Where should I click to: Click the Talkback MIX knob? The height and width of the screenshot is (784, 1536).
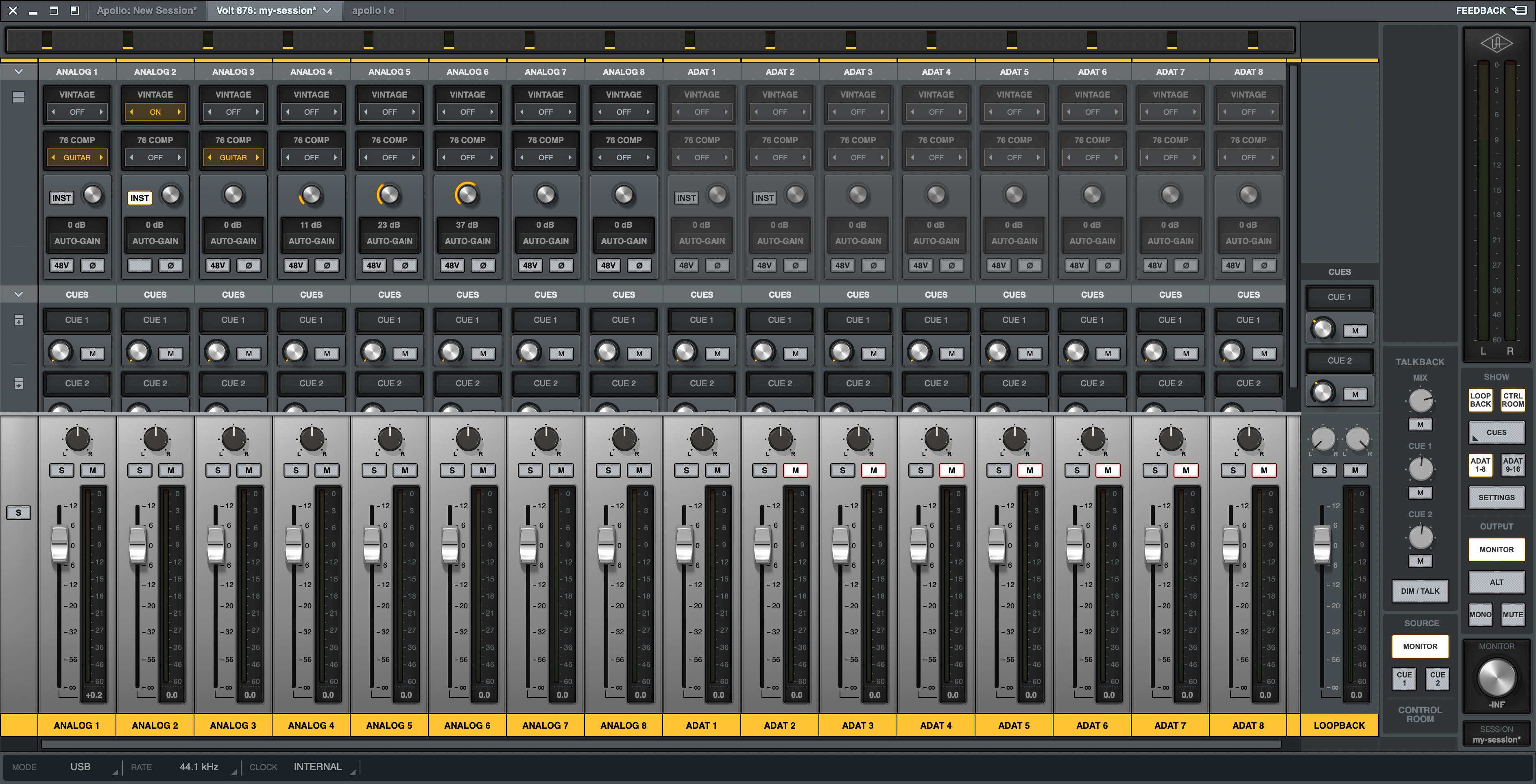click(x=1420, y=401)
